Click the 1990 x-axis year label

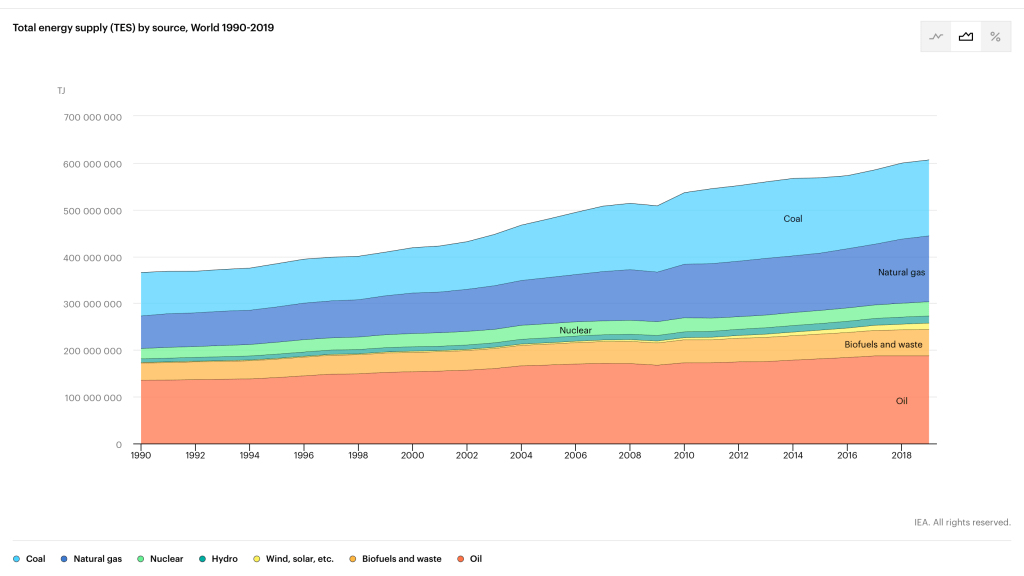tap(141, 455)
